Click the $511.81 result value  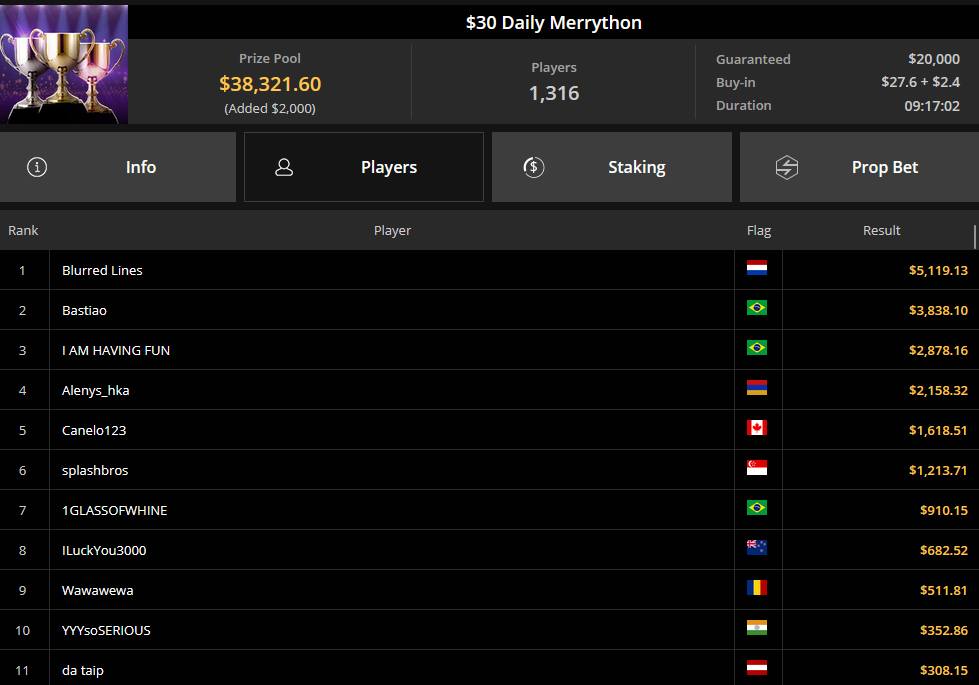coord(944,590)
